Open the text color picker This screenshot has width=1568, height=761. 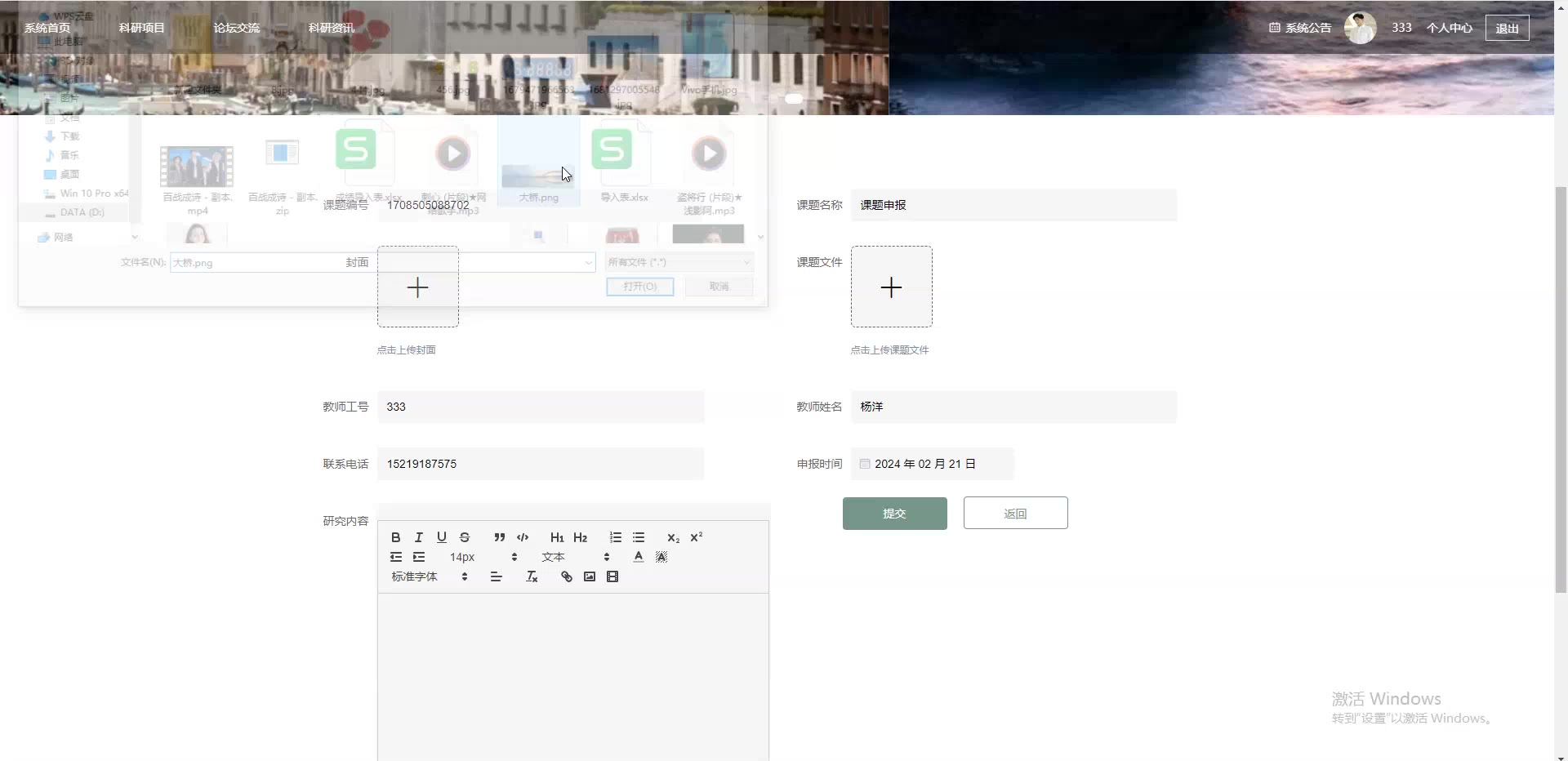click(x=639, y=557)
